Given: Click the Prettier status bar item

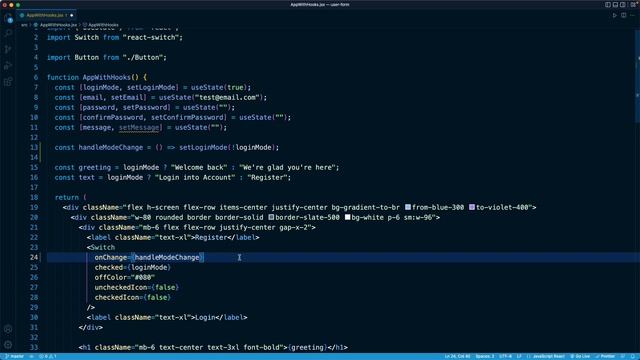Looking at the screenshot, I should click(x=605, y=356).
